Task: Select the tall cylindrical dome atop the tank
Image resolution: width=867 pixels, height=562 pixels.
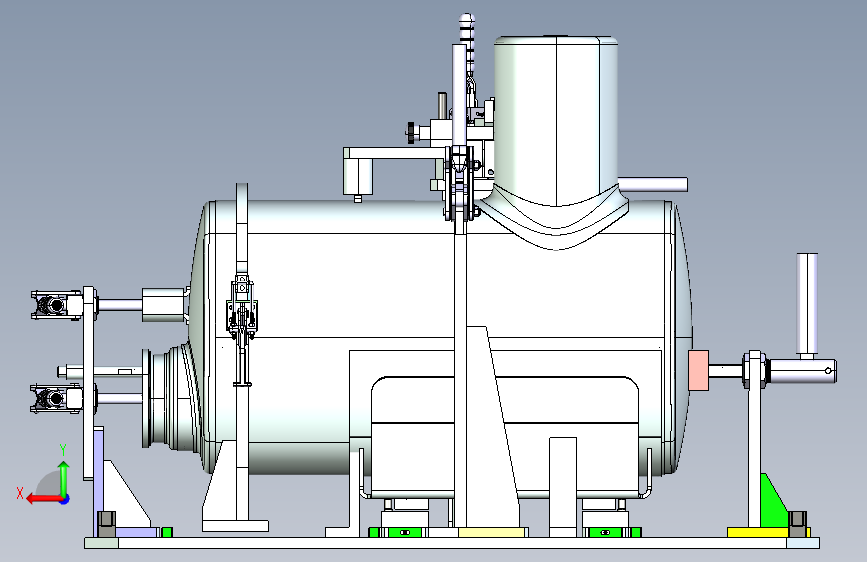Action: (x=556, y=119)
